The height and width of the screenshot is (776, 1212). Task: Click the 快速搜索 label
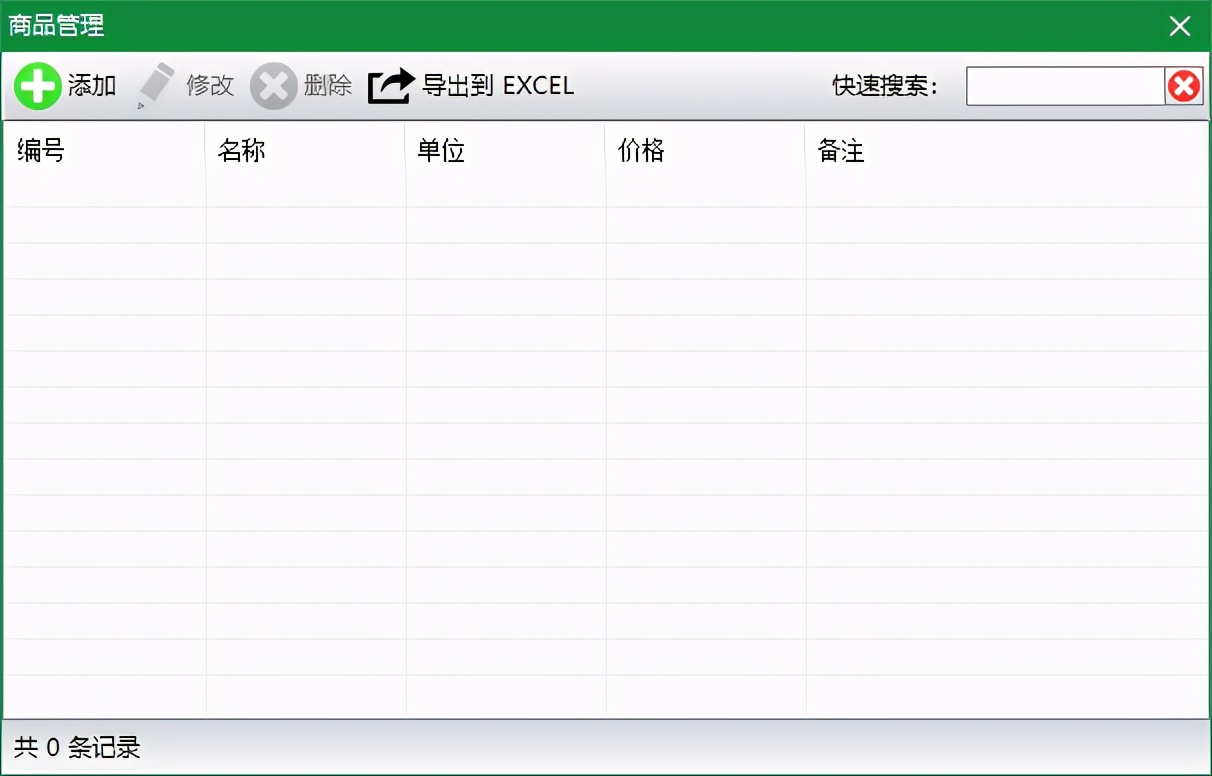(x=885, y=87)
